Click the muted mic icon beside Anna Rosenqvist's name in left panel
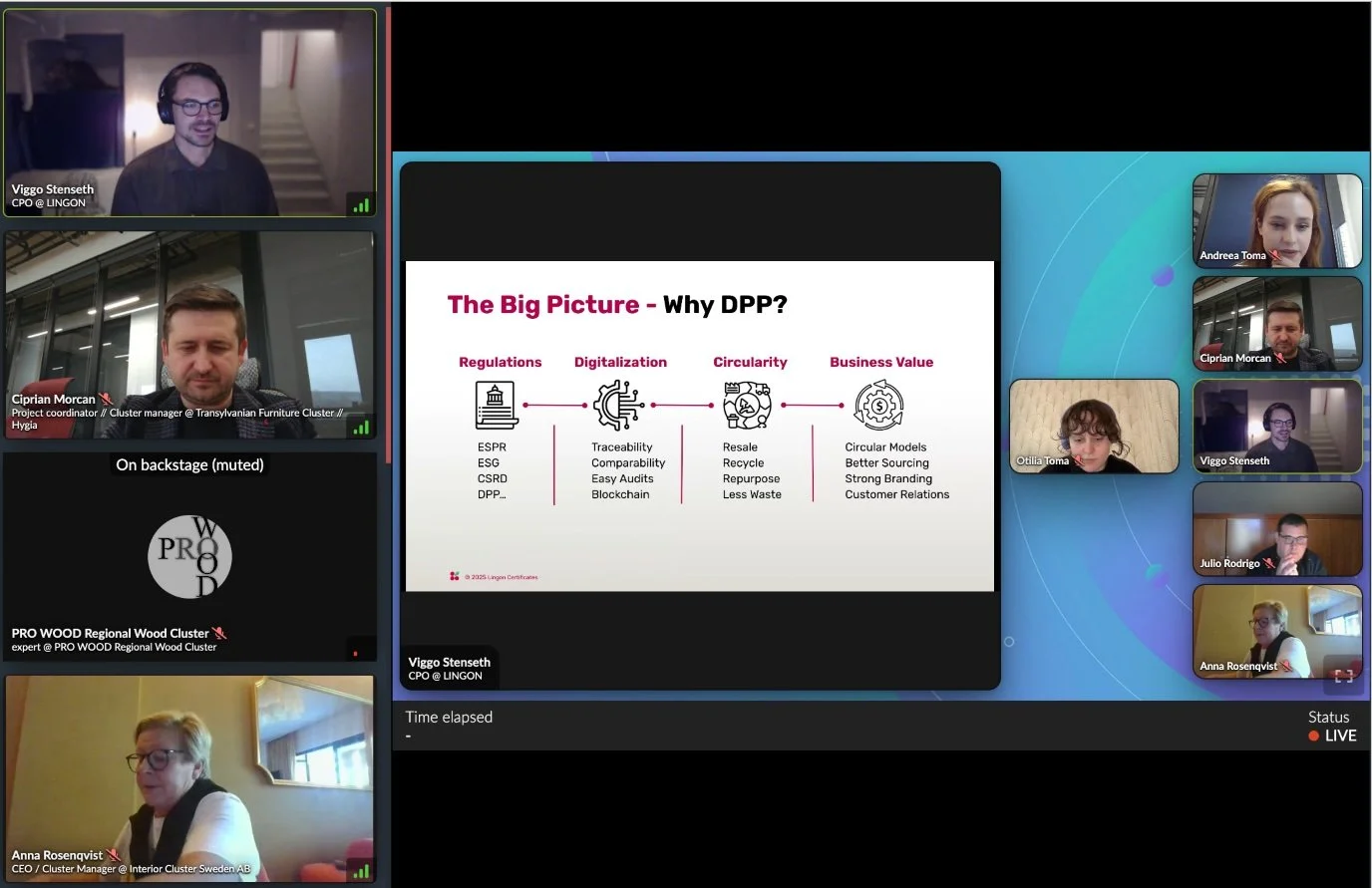This screenshot has height=888, width=1372. (x=114, y=855)
